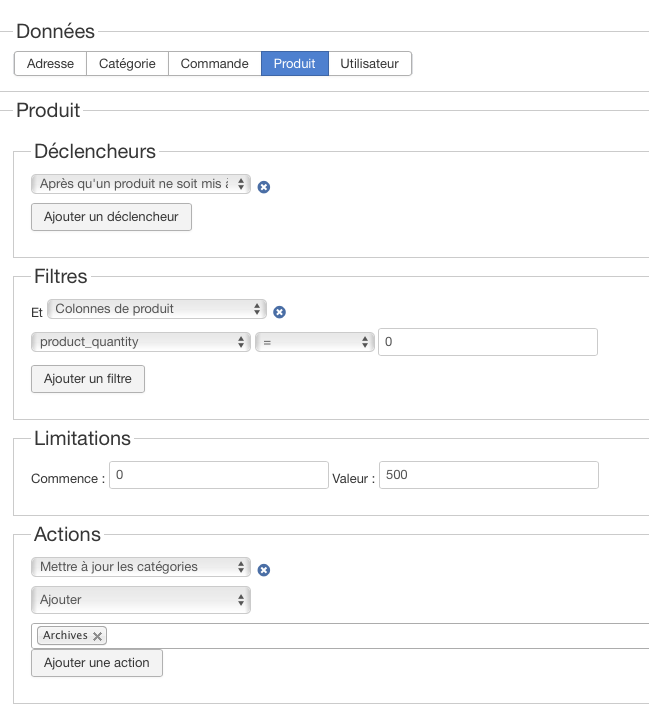Expand the Colonnes de produit dropdown

coord(158,309)
